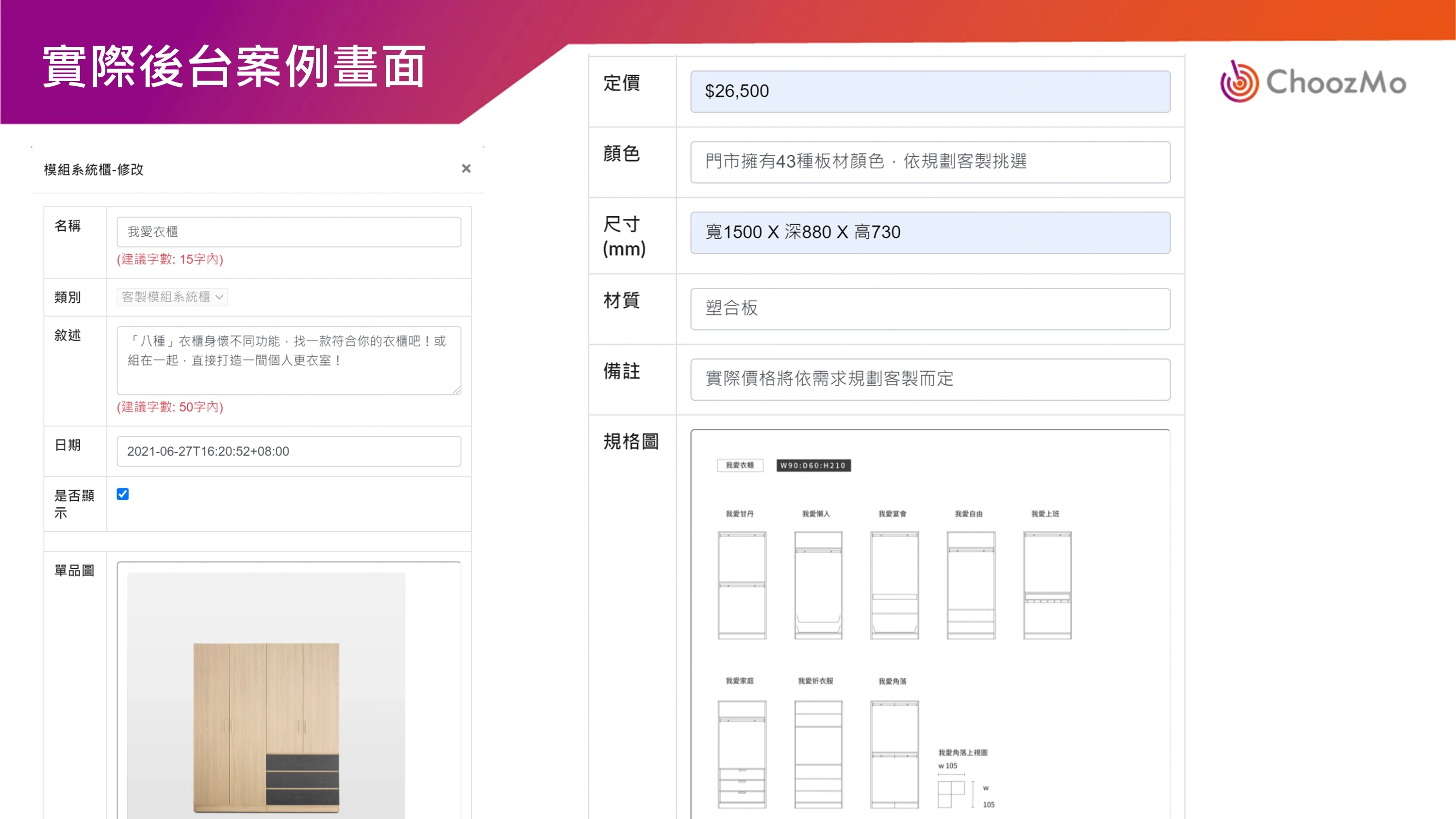Click the 我愛懶人 wardrobe diagram
The height and width of the screenshot is (819, 1456).
818,585
